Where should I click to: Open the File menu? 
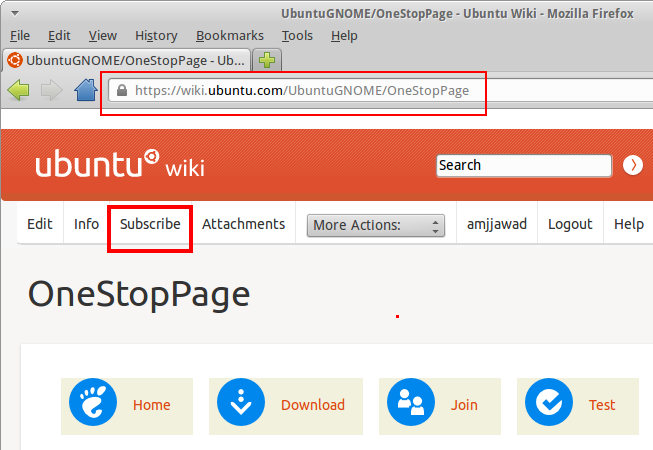pyautogui.click(x=20, y=36)
